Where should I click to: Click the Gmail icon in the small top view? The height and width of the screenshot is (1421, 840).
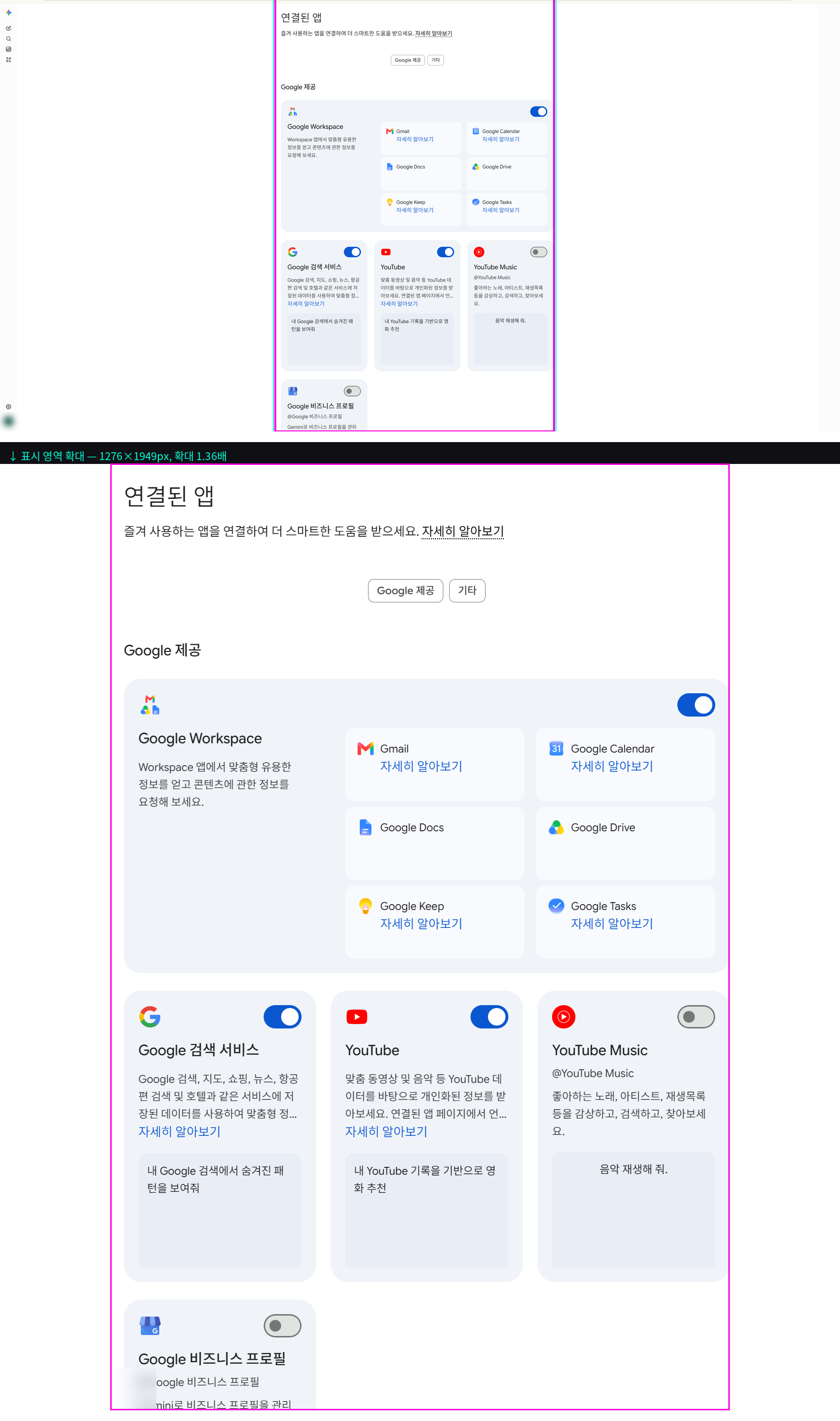pyautogui.click(x=389, y=131)
